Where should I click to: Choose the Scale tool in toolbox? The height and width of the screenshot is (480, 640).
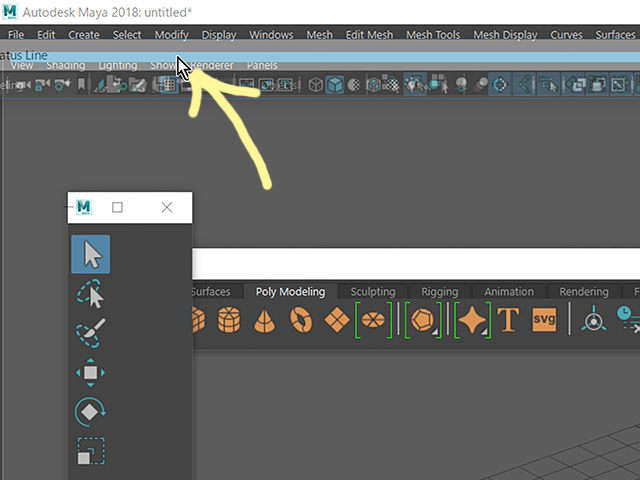pos(91,451)
